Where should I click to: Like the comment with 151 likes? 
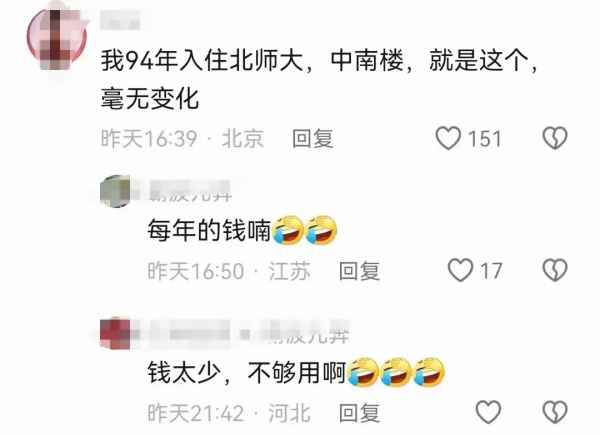point(448,138)
